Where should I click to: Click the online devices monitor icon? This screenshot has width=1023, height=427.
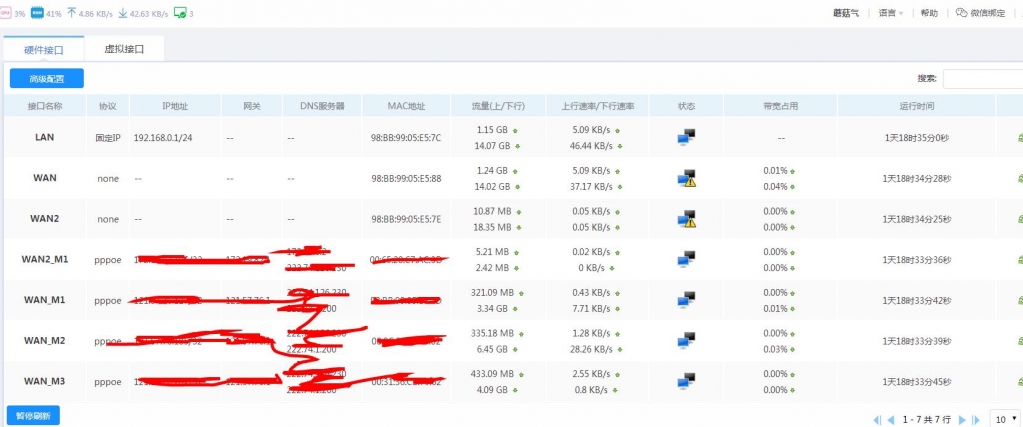tap(180, 13)
